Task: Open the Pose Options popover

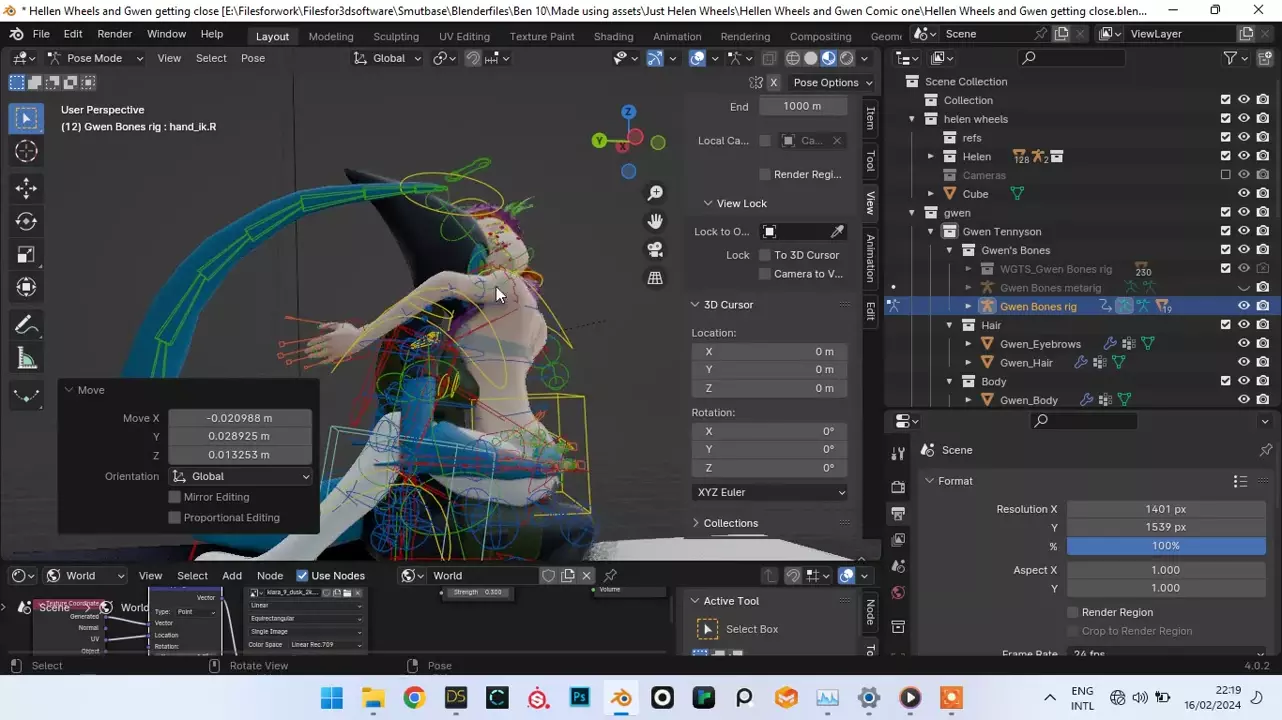Action: tap(832, 82)
